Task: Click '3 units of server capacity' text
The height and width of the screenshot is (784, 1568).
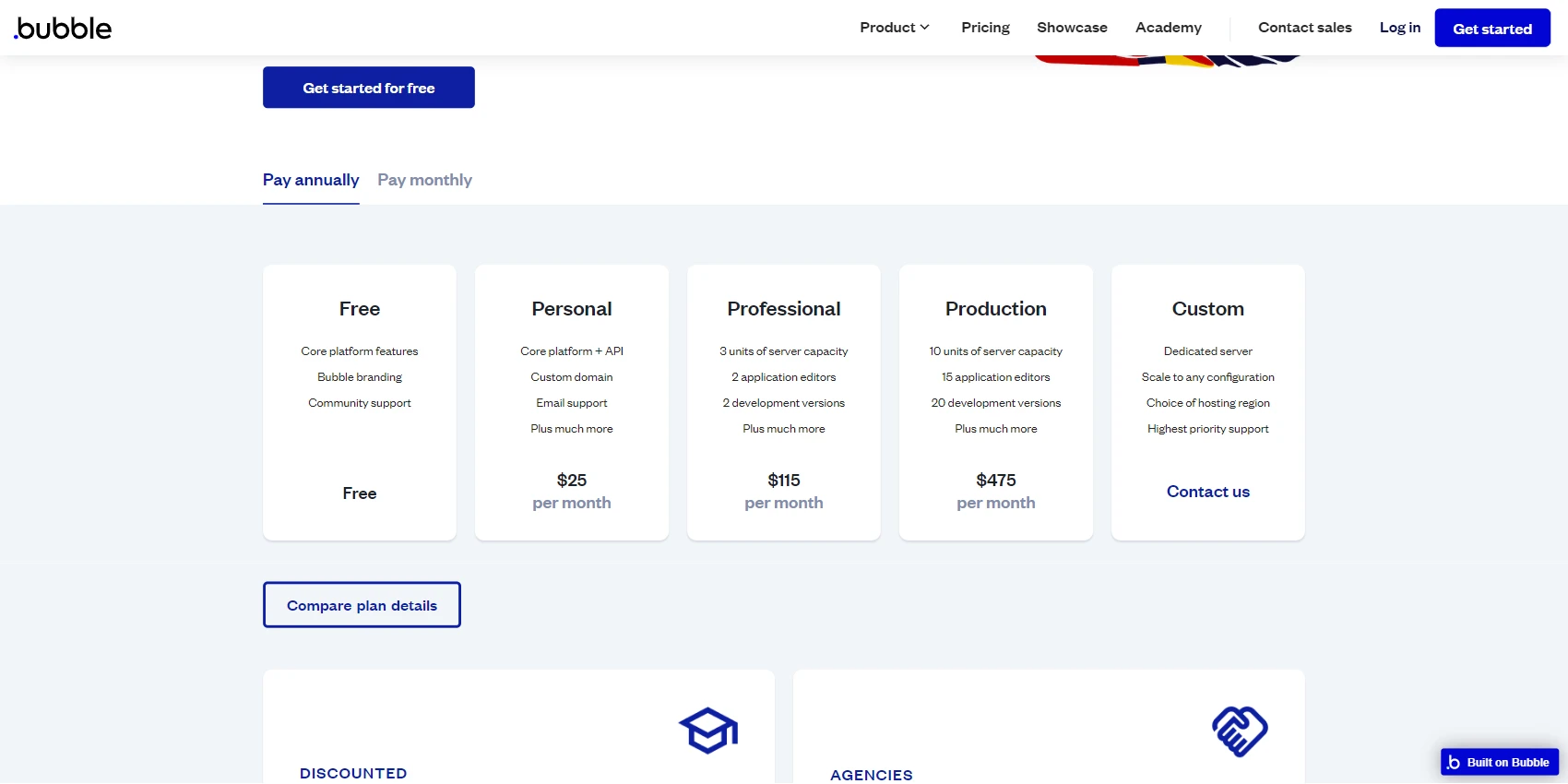Action: pos(784,351)
